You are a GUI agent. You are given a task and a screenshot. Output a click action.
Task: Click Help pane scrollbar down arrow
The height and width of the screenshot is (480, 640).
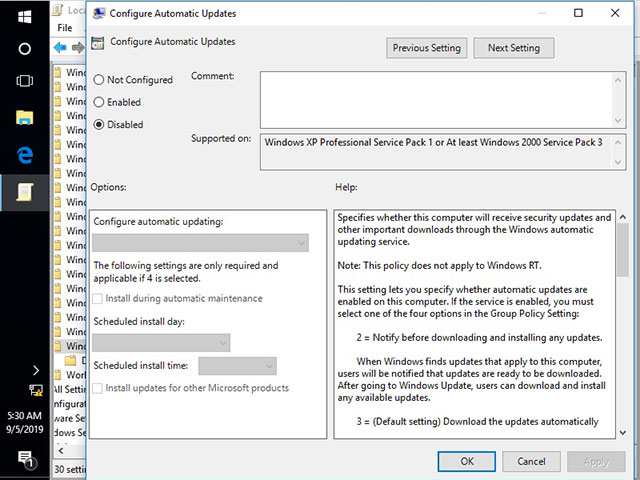(x=623, y=432)
